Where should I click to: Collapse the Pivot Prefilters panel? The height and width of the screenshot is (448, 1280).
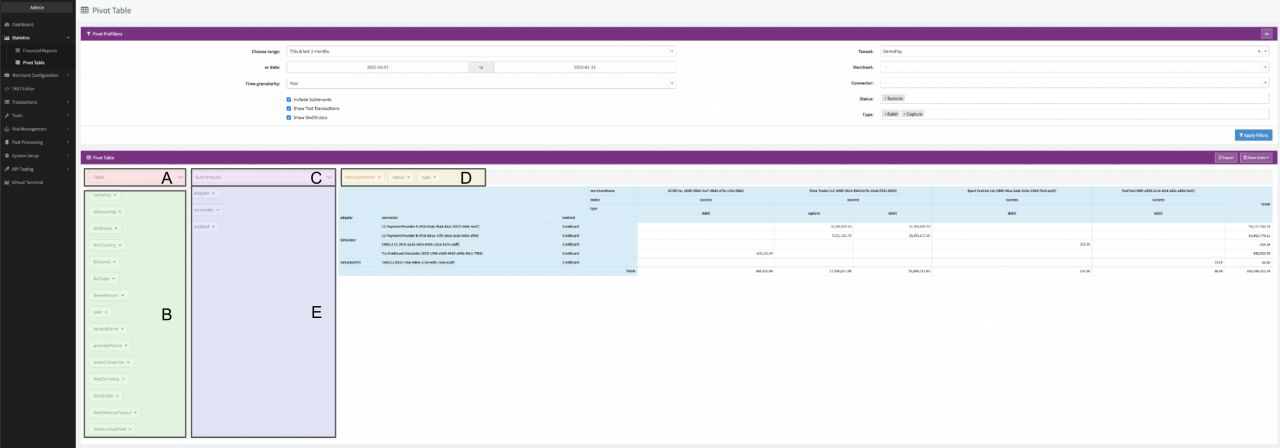[x=1266, y=33]
